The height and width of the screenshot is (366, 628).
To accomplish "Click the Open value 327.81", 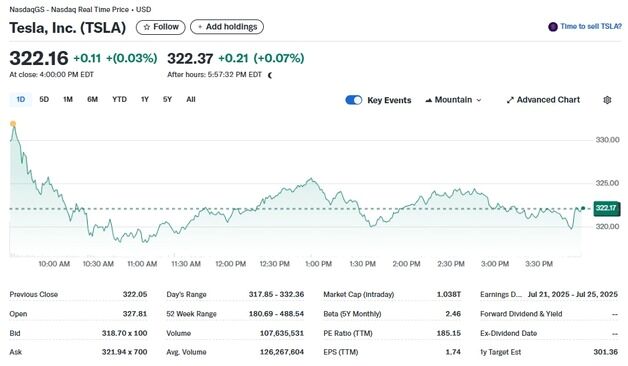I will (135, 314).
